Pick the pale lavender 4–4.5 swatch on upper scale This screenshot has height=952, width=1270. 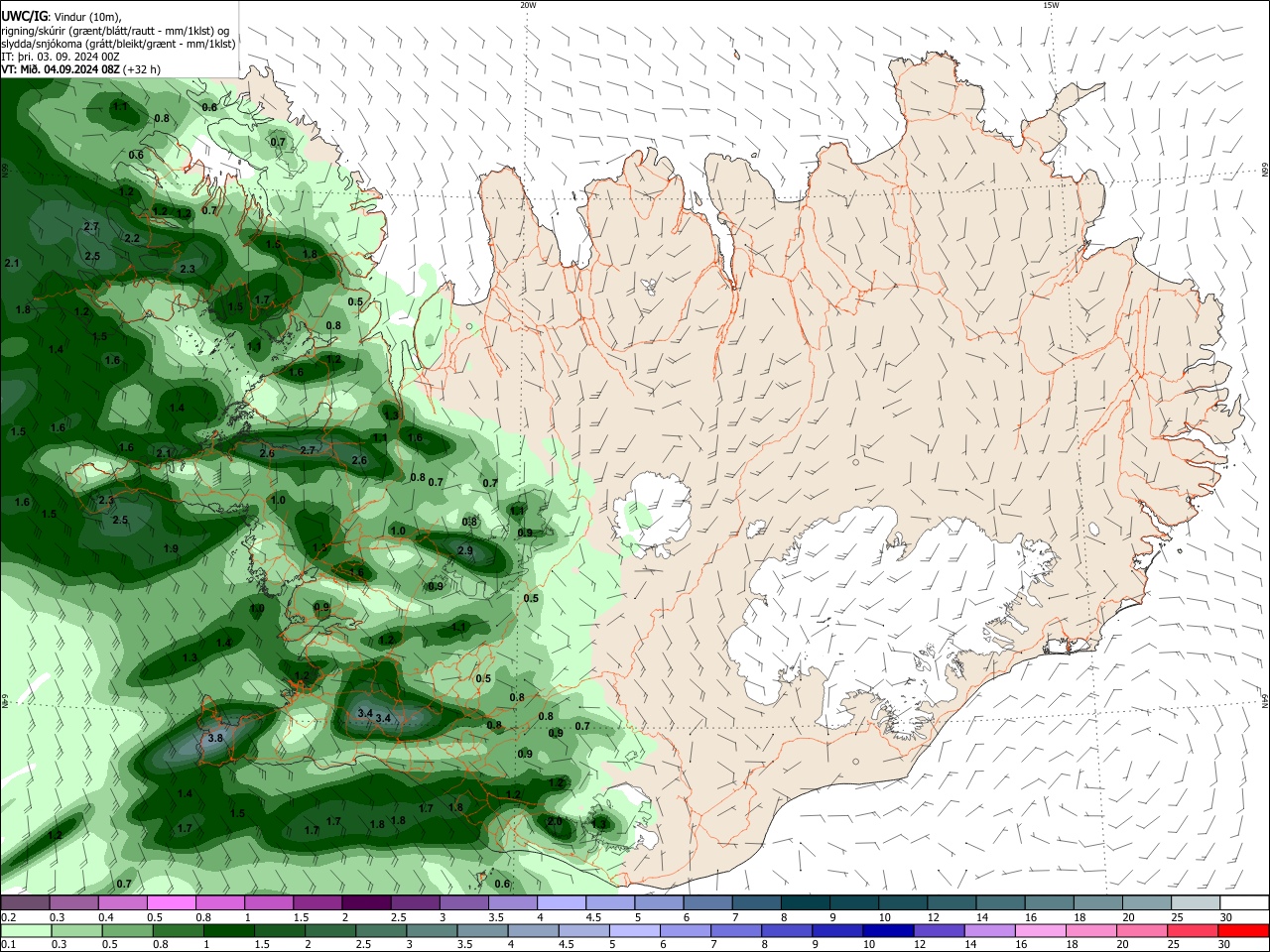tap(560, 903)
